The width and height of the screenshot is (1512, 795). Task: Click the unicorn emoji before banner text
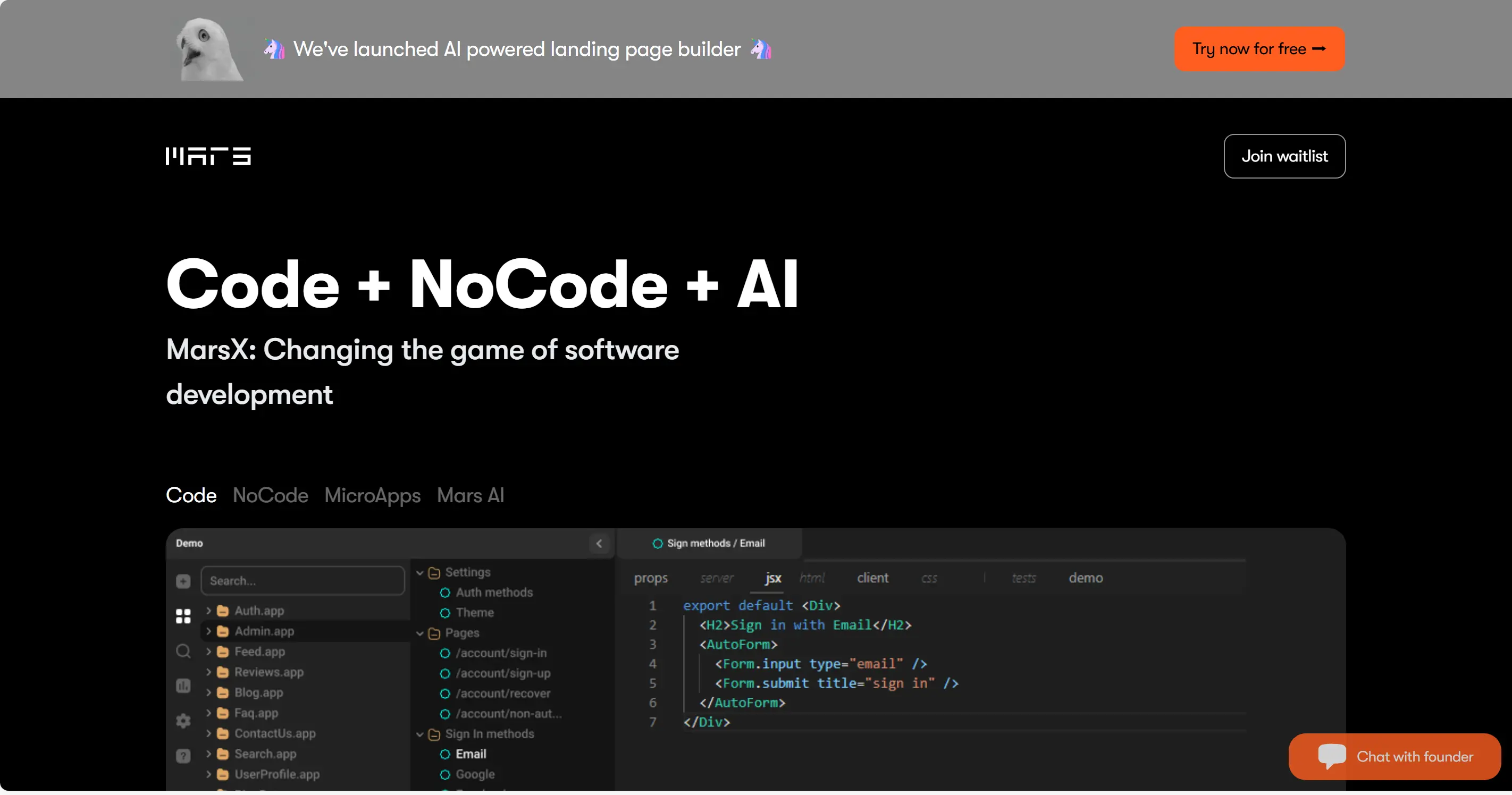pyautogui.click(x=274, y=49)
